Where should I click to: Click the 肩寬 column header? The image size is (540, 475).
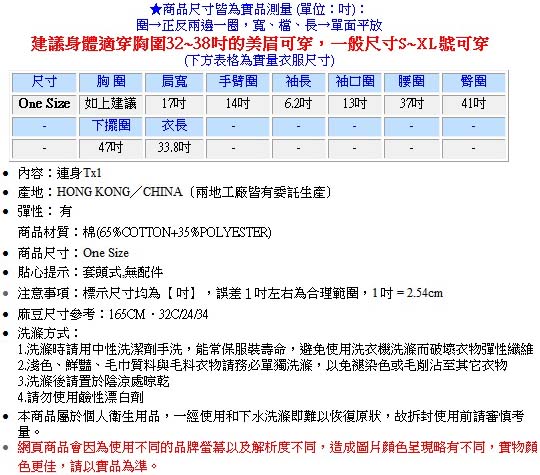[x=174, y=82]
